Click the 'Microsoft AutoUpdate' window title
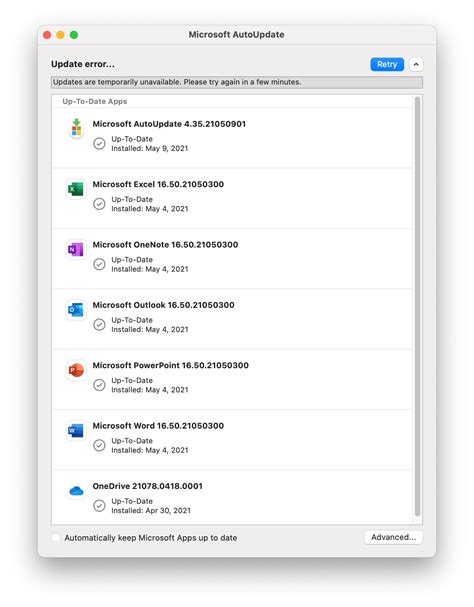Viewport: 474px width, 607px height. coord(237,35)
